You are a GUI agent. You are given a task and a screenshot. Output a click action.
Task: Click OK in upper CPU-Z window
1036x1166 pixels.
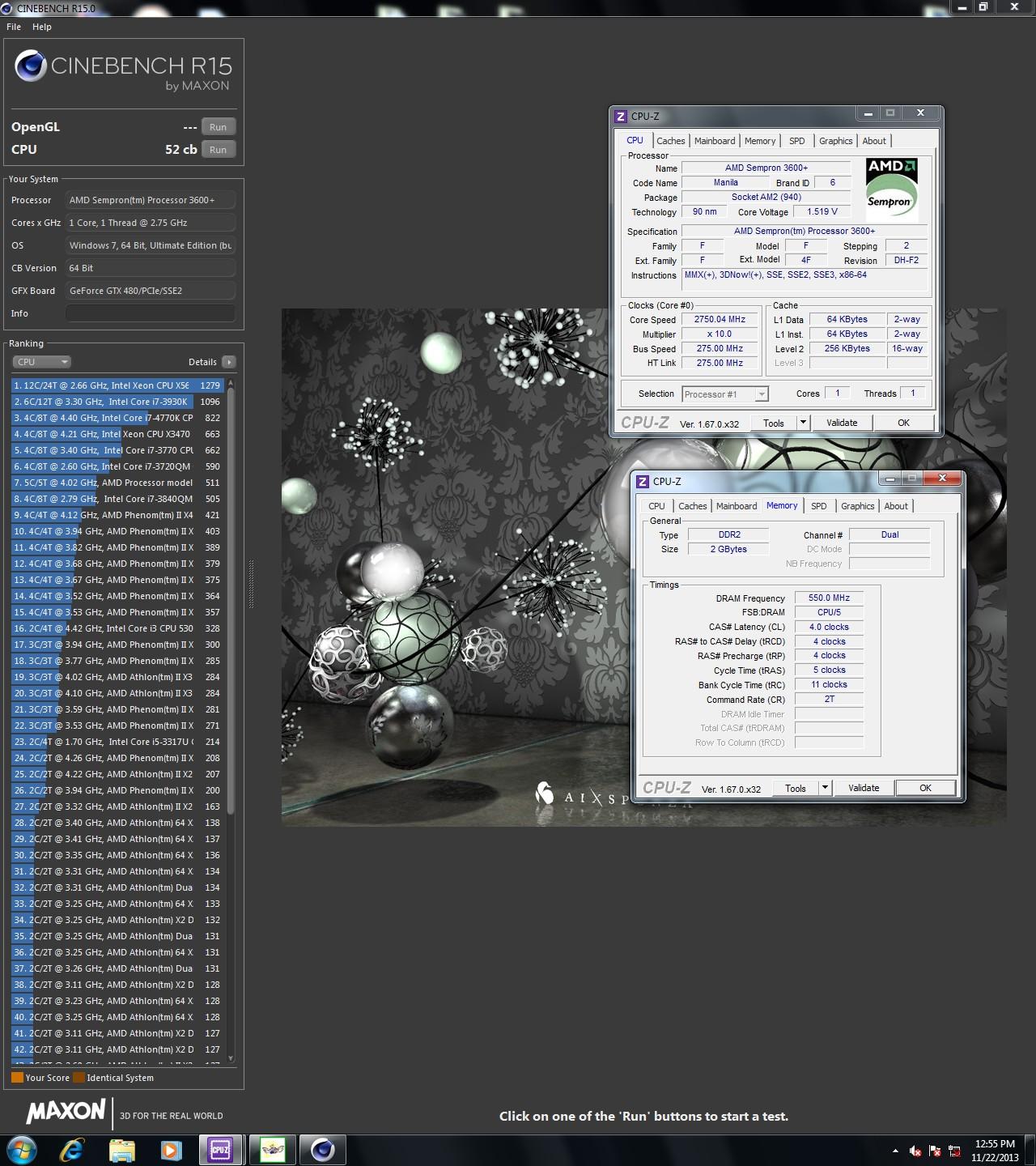coord(904,423)
